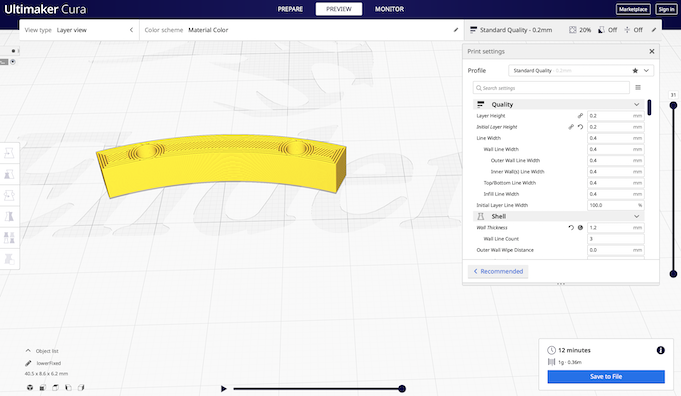The height and width of the screenshot is (396, 681).
Task: Select the Support Blocker tool
Action: pyautogui.click(x=9, y=259)
